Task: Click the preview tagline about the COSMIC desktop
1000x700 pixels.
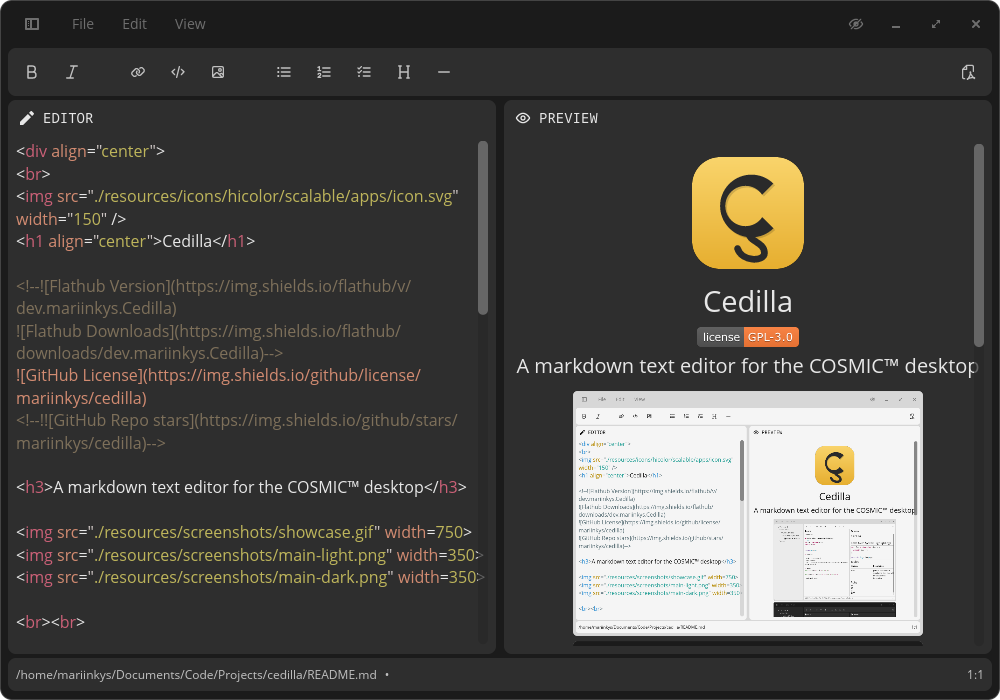Action: coord(747,366)
